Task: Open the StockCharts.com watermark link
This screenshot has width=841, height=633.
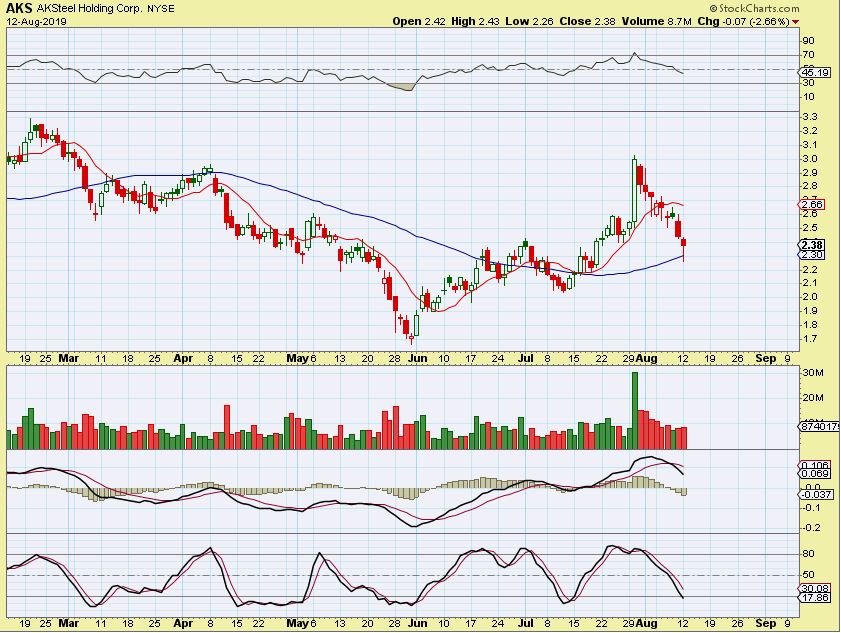Action: click(x=754, y=8)
